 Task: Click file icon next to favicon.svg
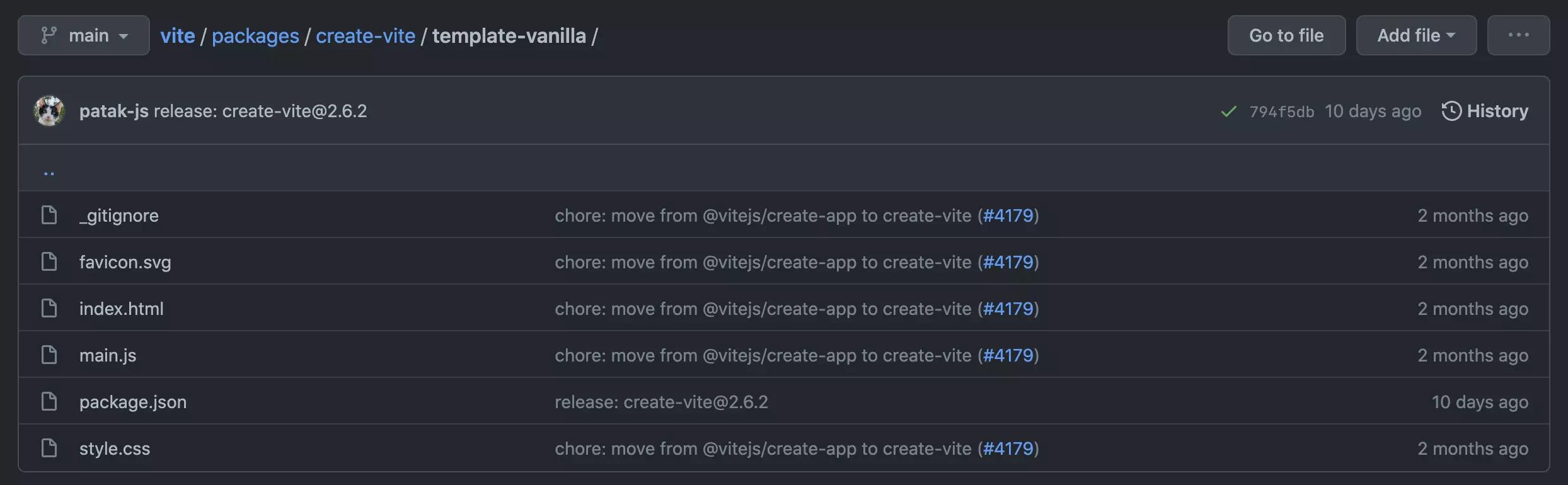[x=49, y=261]
